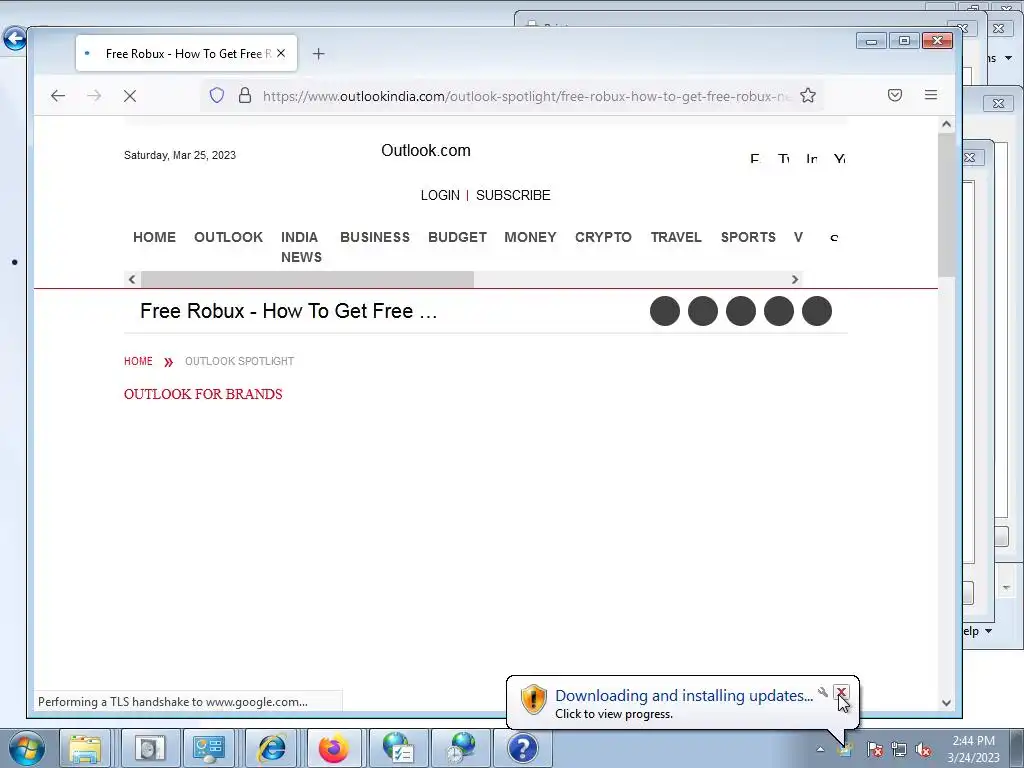Click date text Saturday, Mar 25, 2023

tap(180, 155)
